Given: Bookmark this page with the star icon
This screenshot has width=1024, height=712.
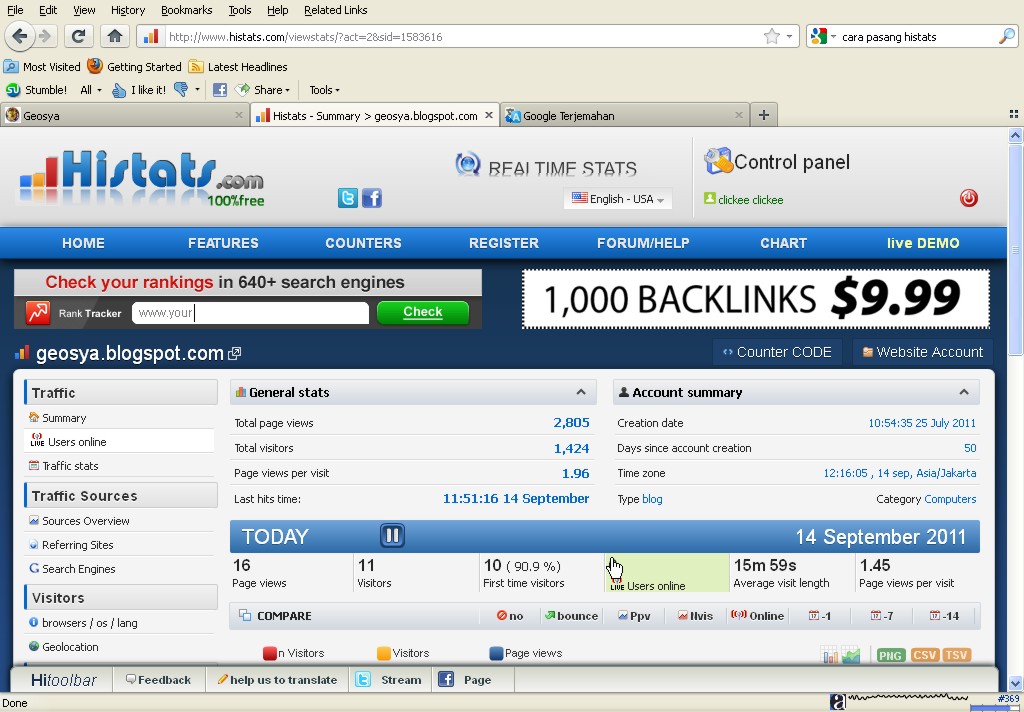Looking at the screenshot, I should pos(771,37).
